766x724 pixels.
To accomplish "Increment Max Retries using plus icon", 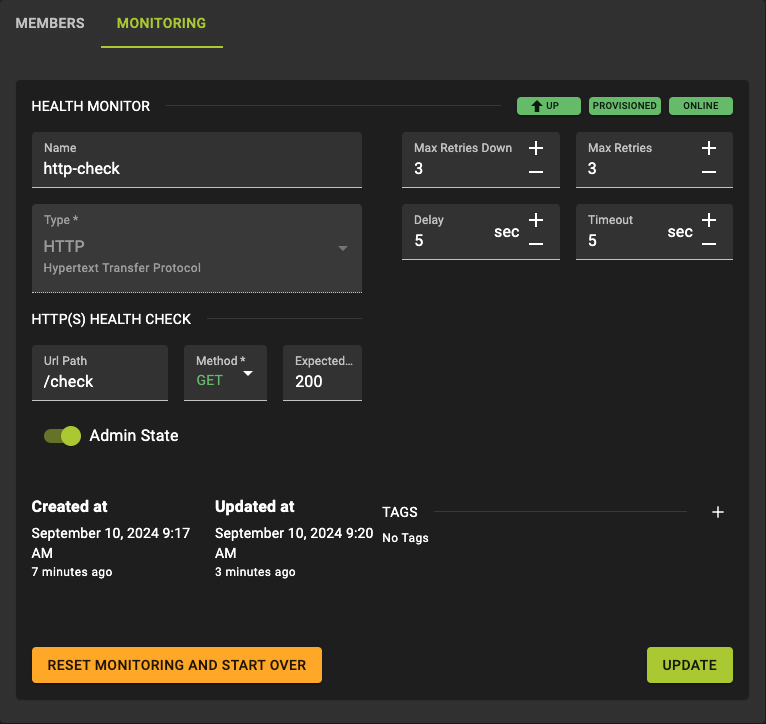I will [x=709, y=148].
